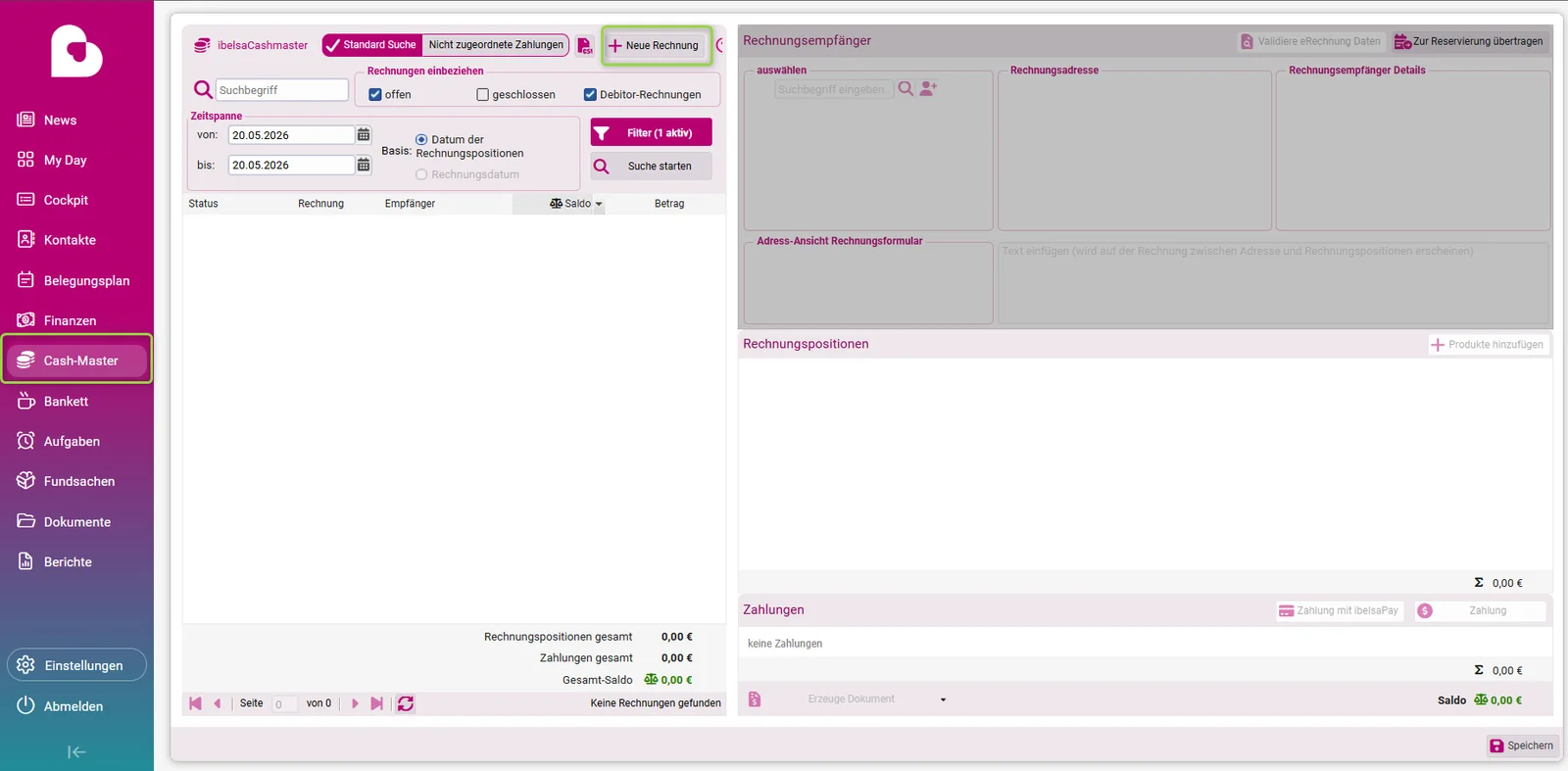Screen dimensions: 1568x771
Task: Click the ibelsa logo in sidebar
Action: coord(76,51)
